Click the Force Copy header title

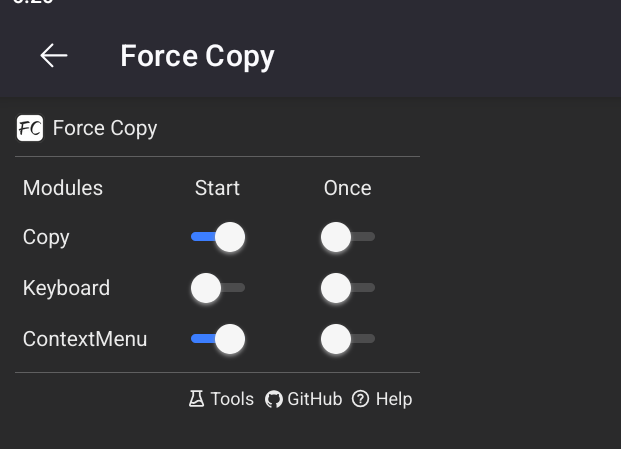coord(197,56)
